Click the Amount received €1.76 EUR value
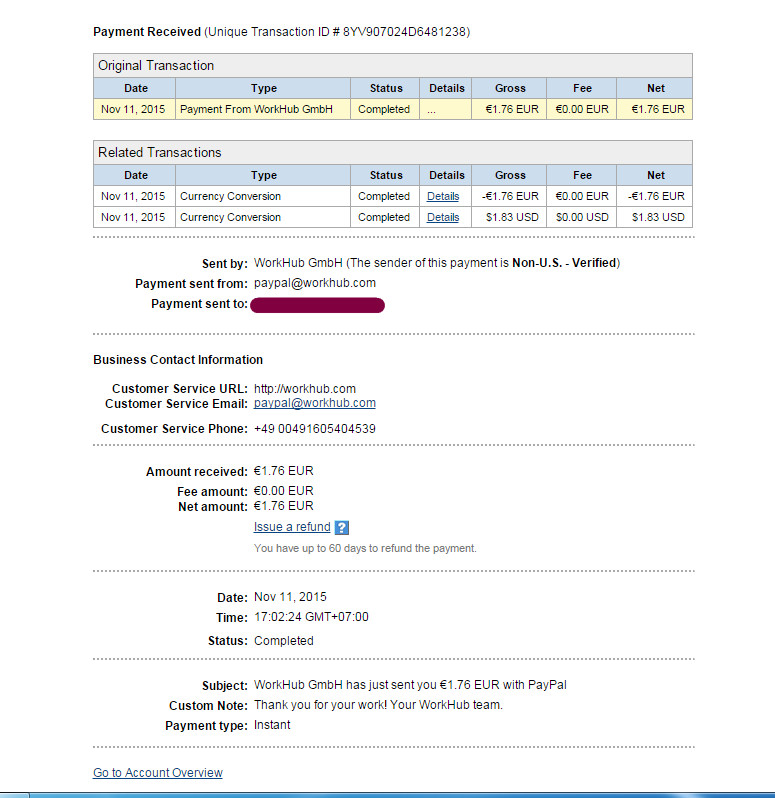 pos(283,471)
